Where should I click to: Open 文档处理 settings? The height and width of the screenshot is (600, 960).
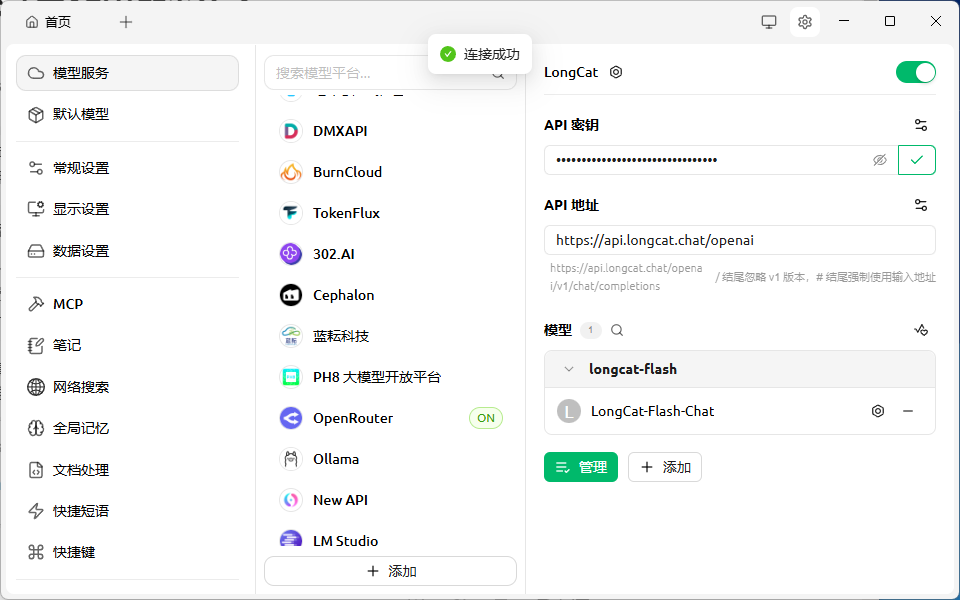pyautogui.click(x=127, y=470)
